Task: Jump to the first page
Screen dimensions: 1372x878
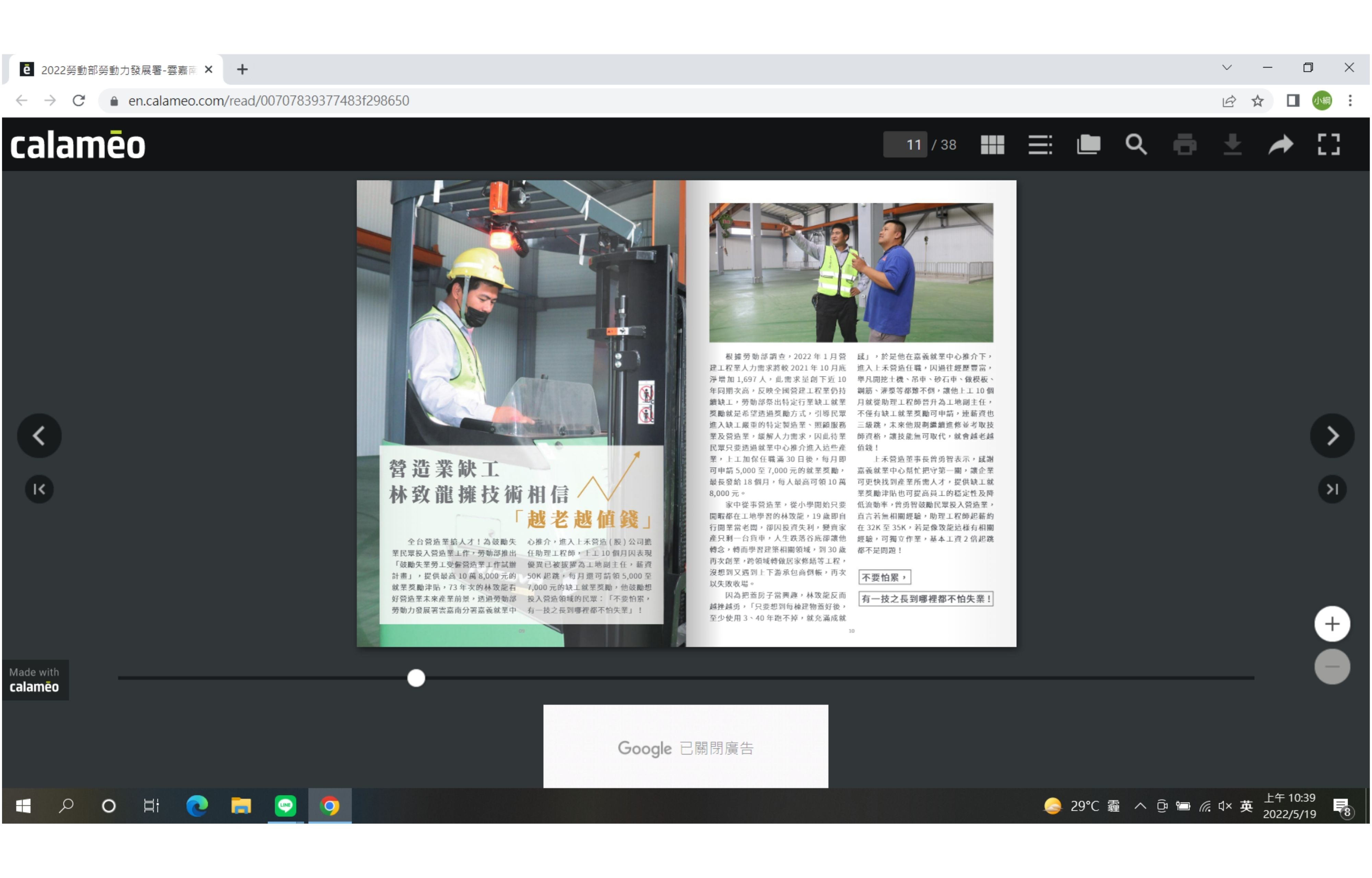Action: pyautogui.click(x=39, y=489)
